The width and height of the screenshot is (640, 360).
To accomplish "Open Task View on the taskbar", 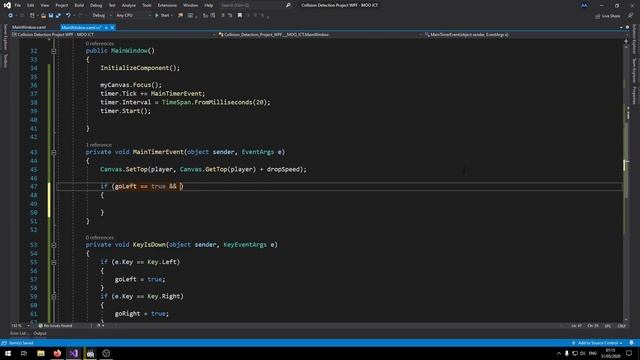I will click(x=24, y=353).
